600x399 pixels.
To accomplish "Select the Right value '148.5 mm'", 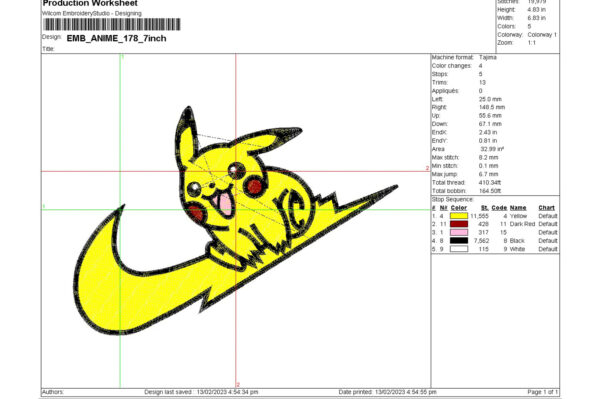I will 492,107.
